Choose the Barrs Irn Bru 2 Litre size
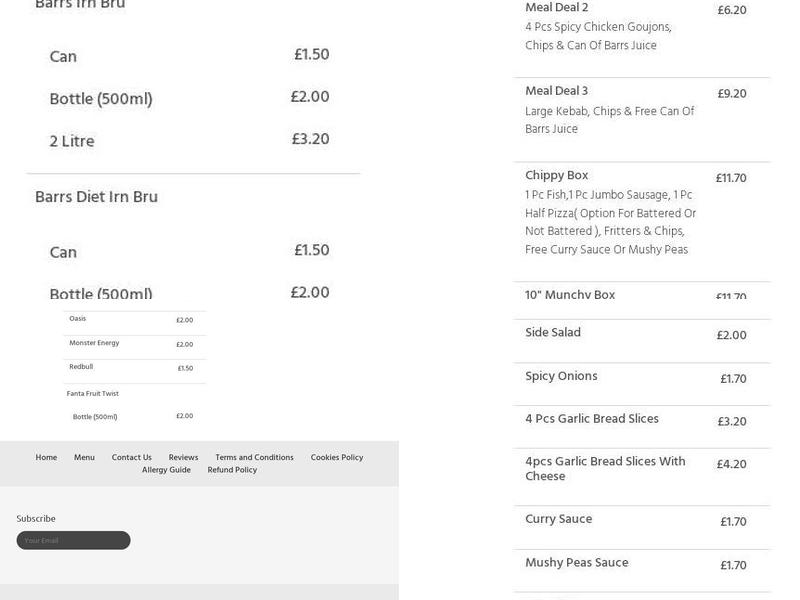Viewport: 800px width, 600px height. pos(72,141)
